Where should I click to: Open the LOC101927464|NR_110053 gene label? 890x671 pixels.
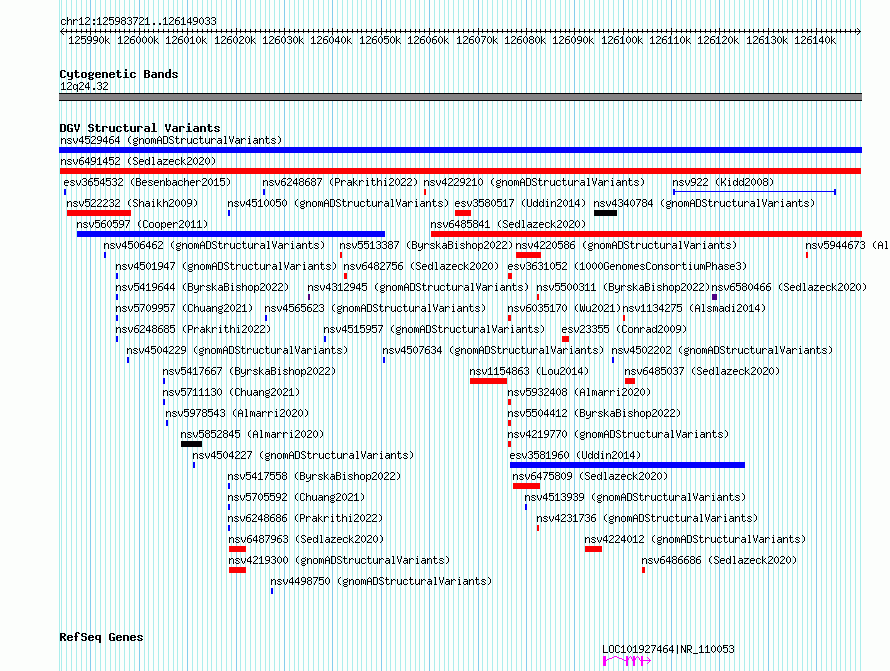668,649
